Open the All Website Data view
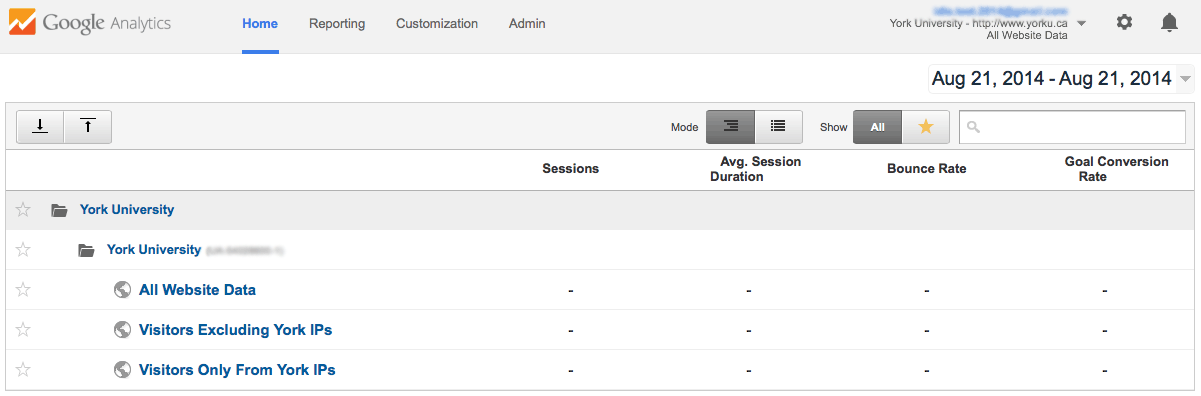 [x=197, y=290]
